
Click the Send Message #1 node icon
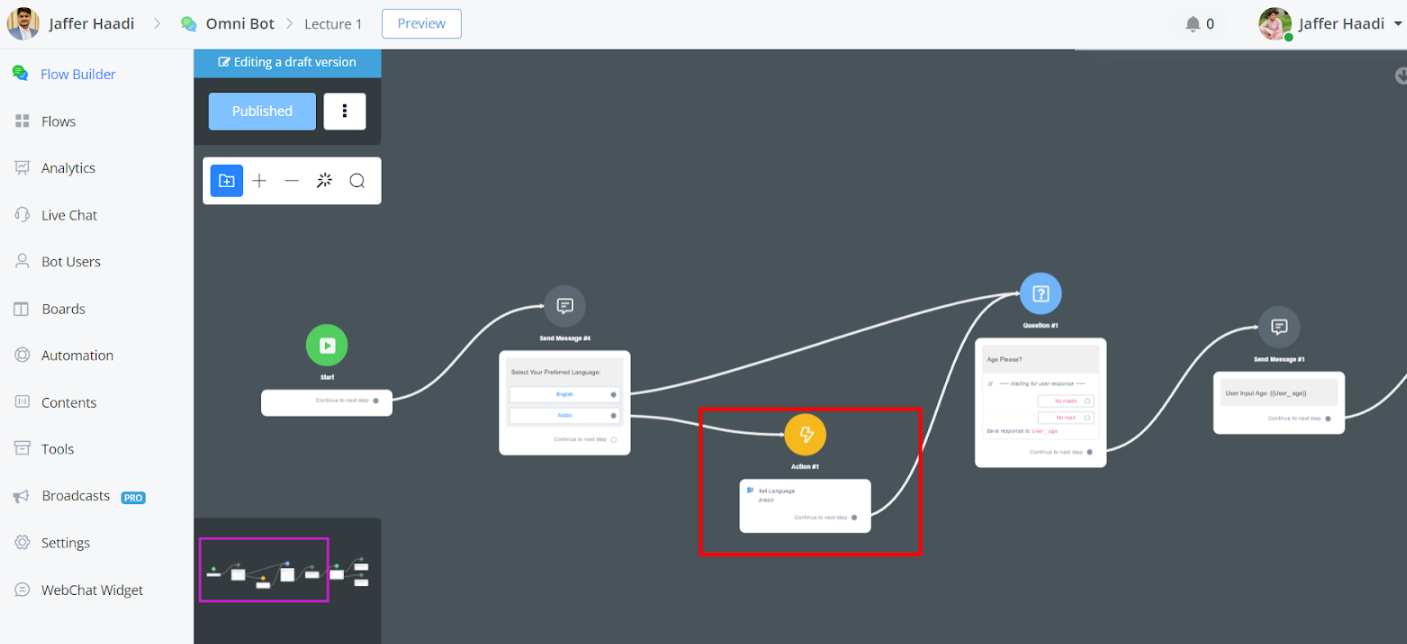1278,327
